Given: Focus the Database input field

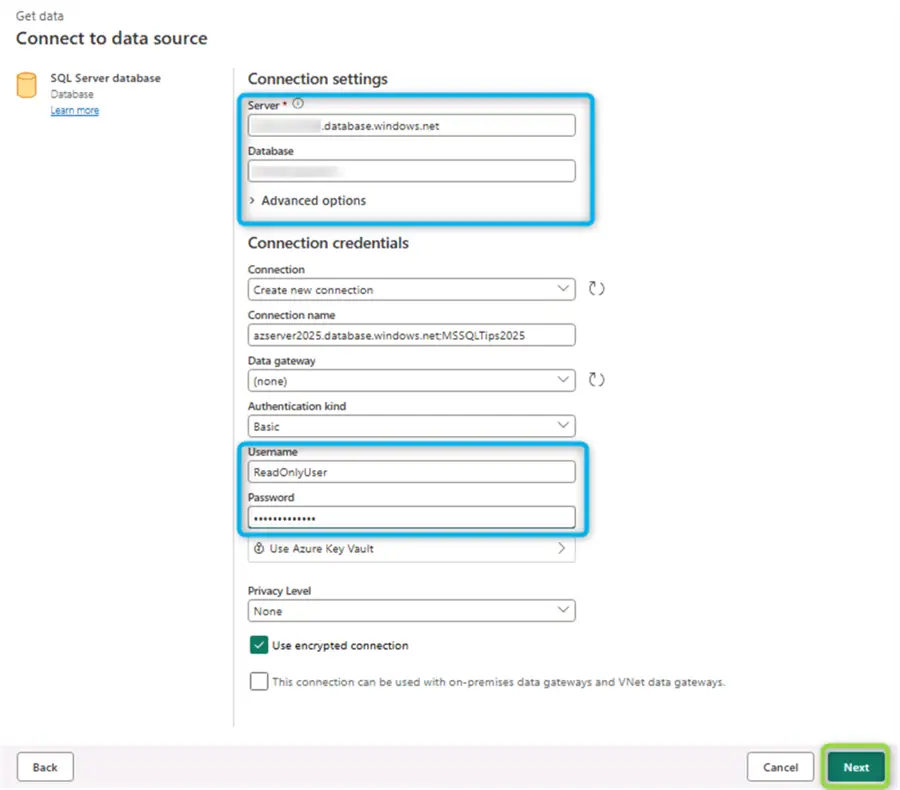Looking at the screenshot, I should click(x=412, y=171).
